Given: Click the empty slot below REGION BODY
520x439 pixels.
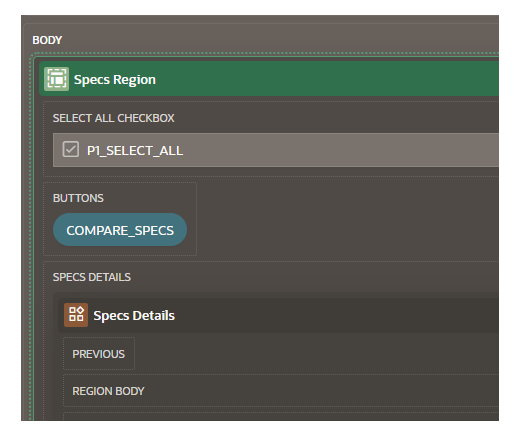Looking at the screenshot, I should point(281,417).
